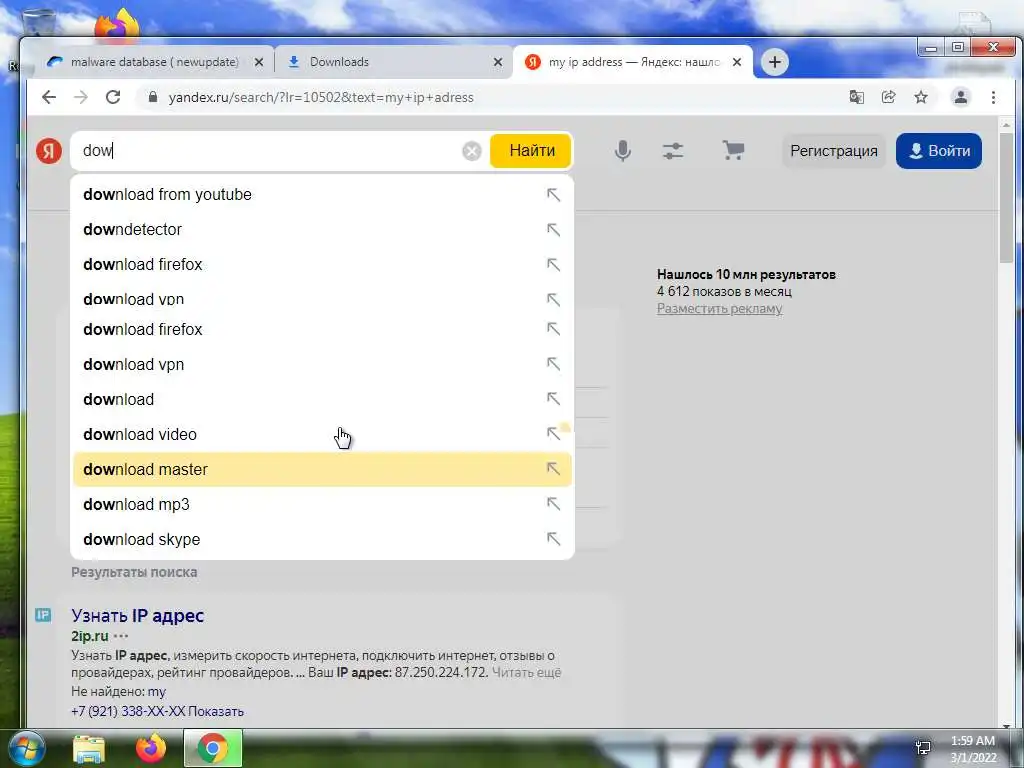Click Показать phone number link

pos(216,711)
